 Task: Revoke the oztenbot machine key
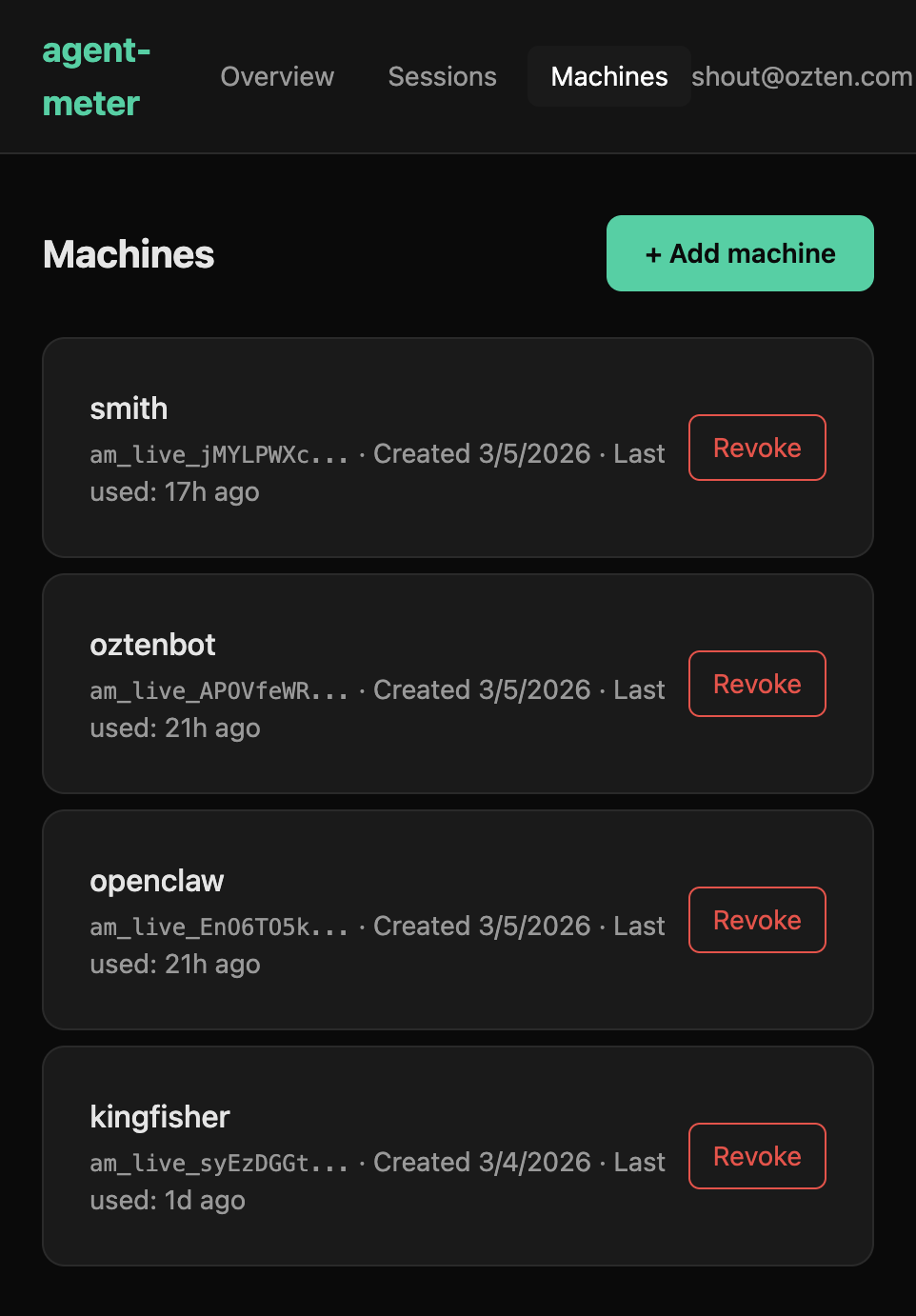(x=757, y=683)
